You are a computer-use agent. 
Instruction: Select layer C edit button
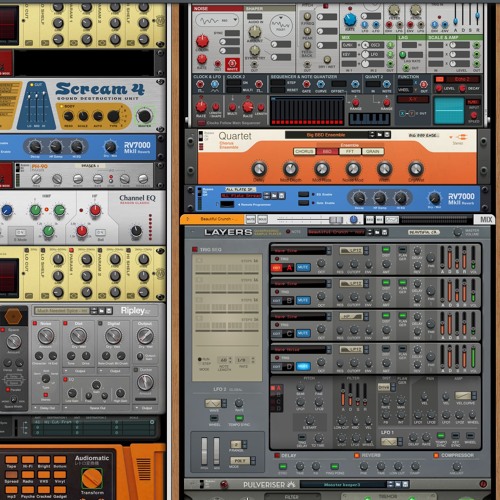(x=277, y=333)
